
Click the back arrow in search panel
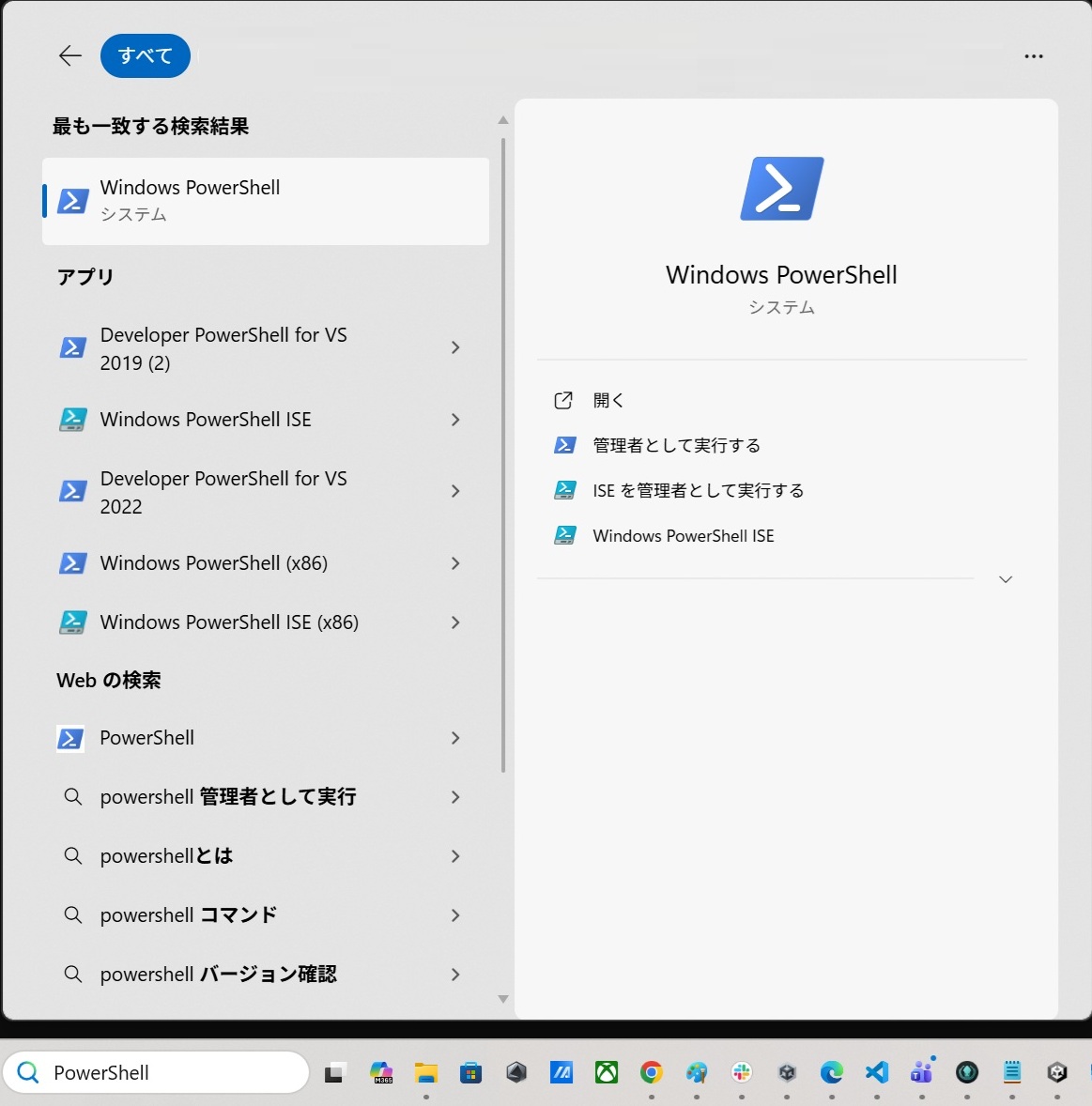(70, 56)
